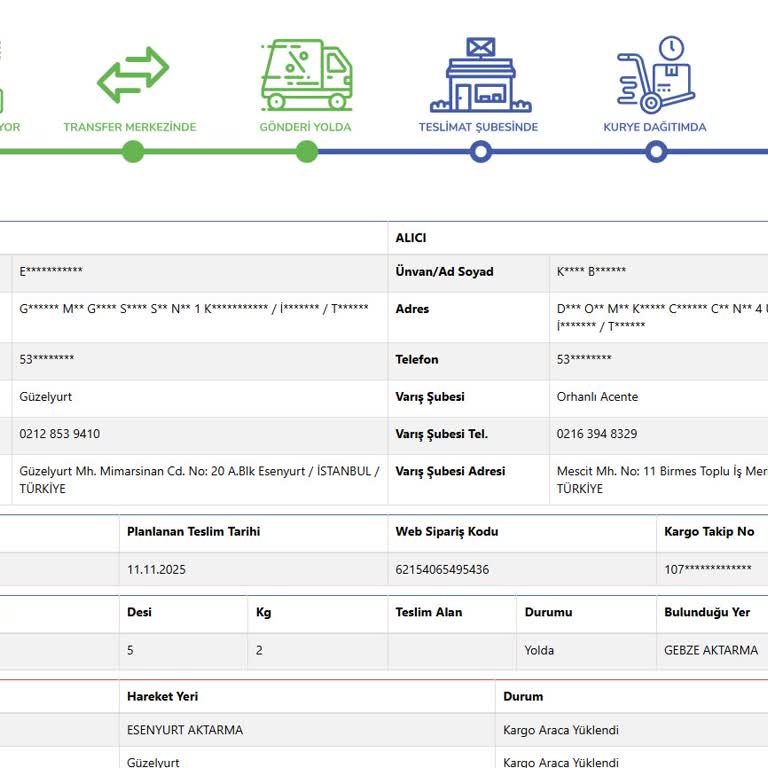Click Varış Şubesi Adresi label
The width and height of the screenshot is (768, 768).
tap(450, 472)
